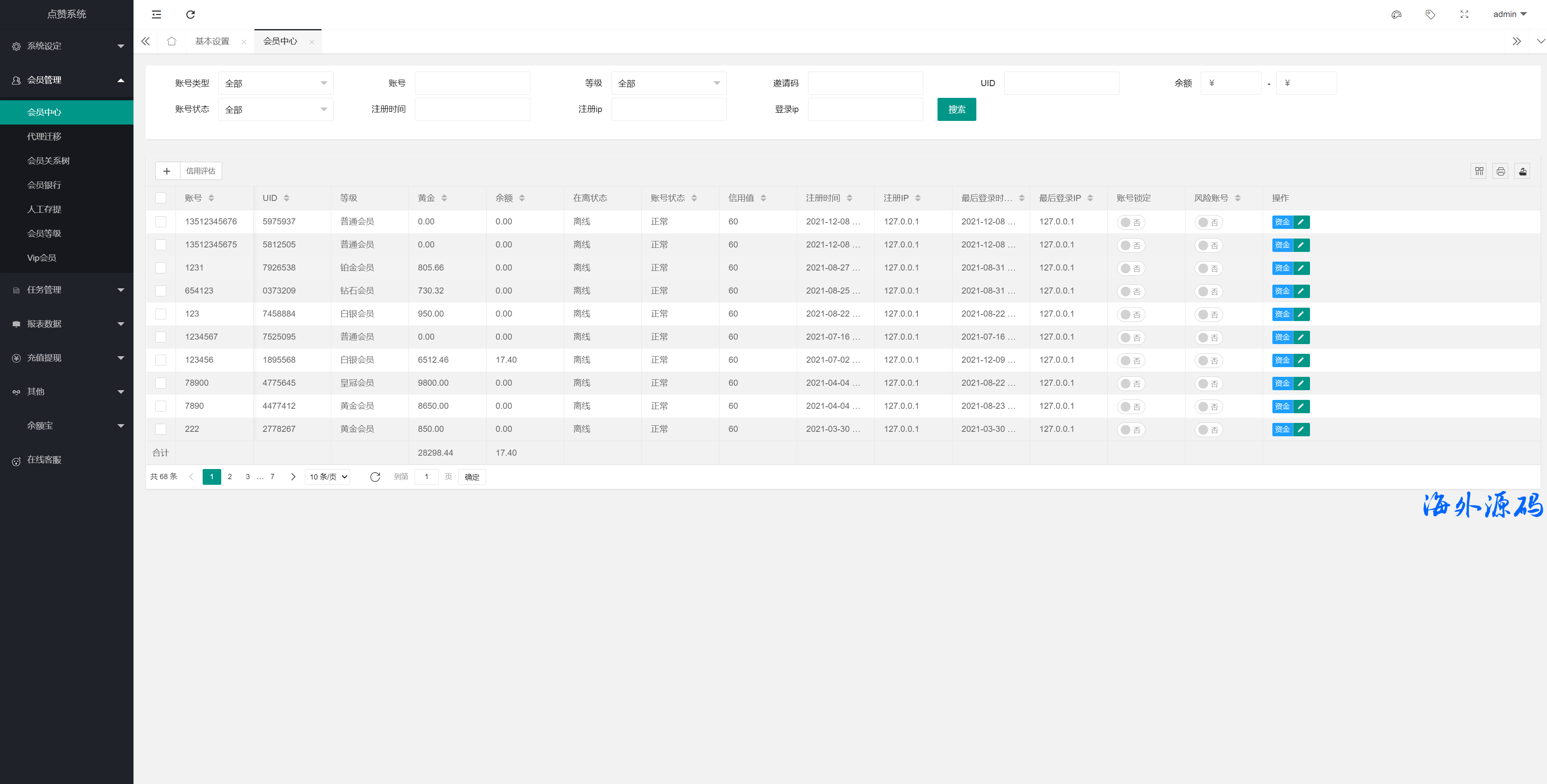Viewport: 1547px width, 784px height.
Task: Click the sidebar collapse icon in header
Action: (x=156, y=15)
